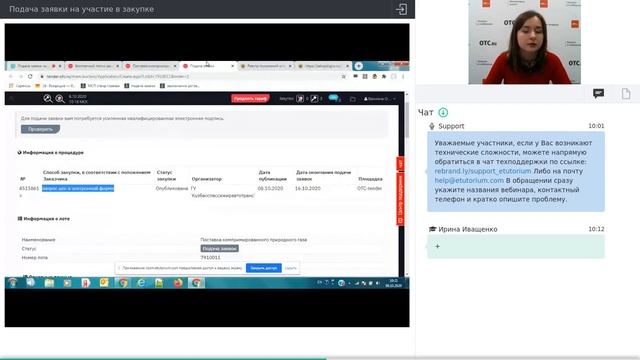
Task: Open the МСП bookmark in bookmarks bar
Action: pos(100,86)
